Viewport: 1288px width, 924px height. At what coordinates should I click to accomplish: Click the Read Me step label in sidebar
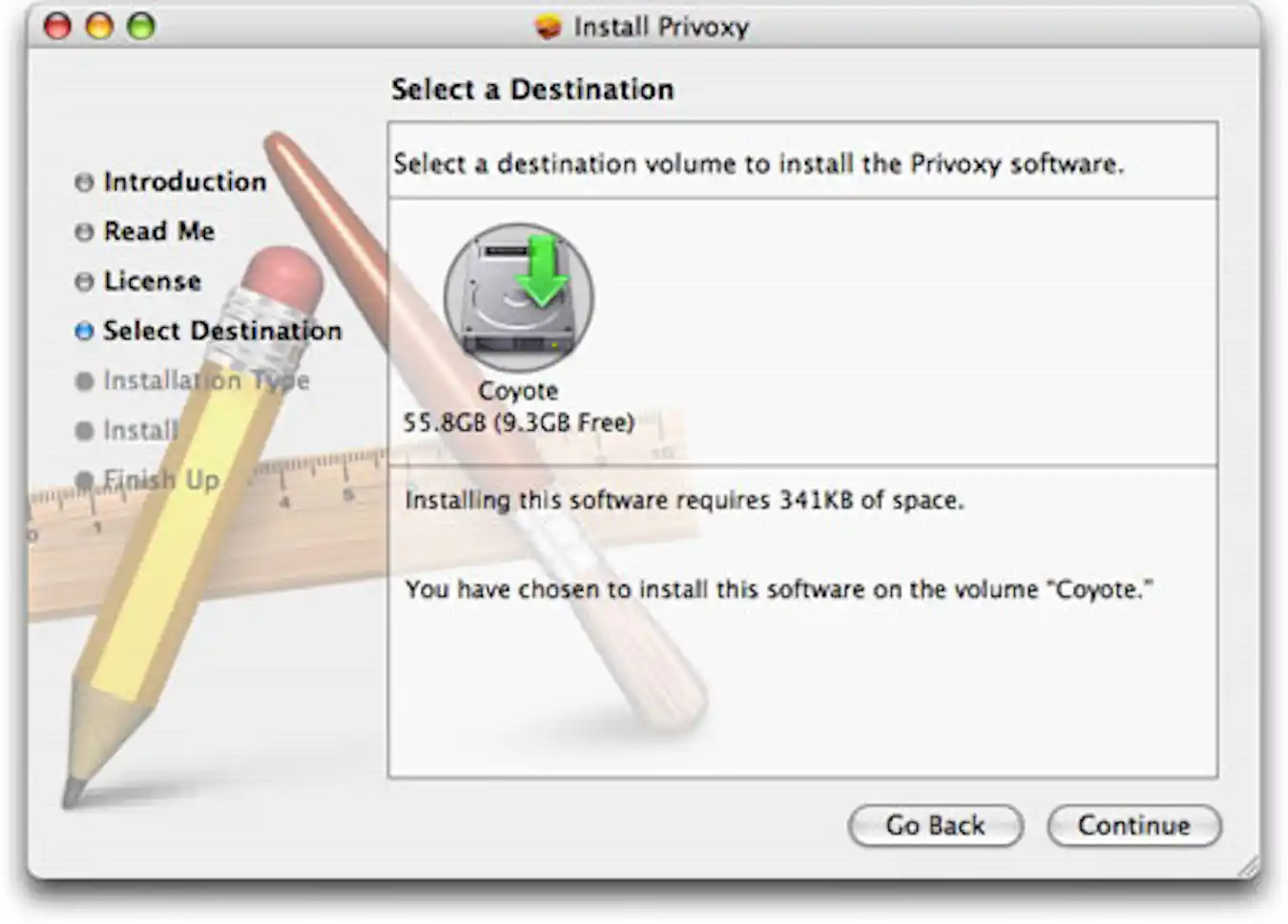[x=158, y=232]
